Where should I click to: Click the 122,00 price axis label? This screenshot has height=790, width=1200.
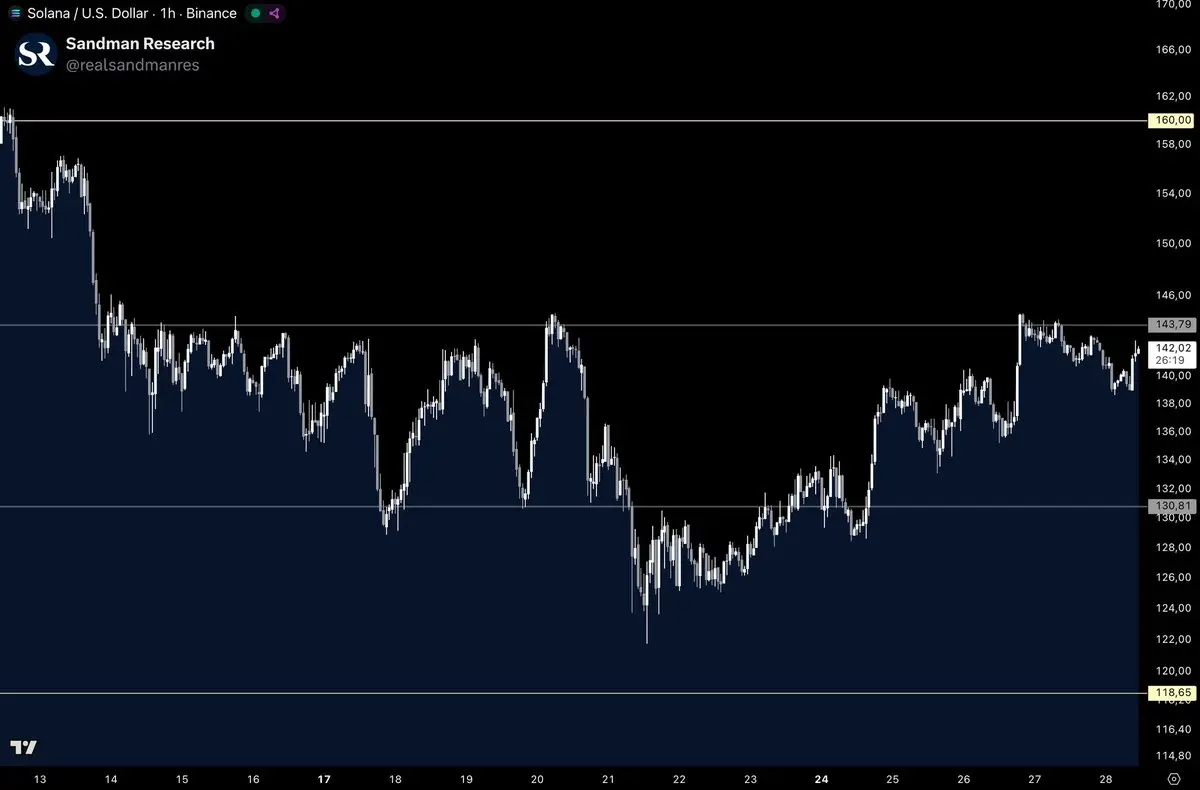1172,639
